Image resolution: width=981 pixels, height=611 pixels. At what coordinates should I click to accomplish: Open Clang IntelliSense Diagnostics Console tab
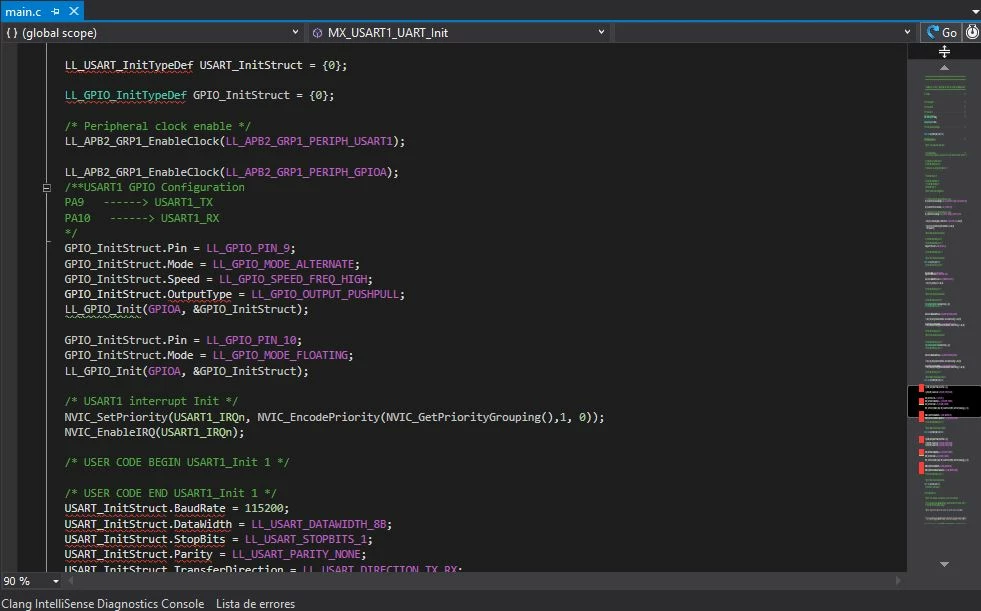(103, 603)
